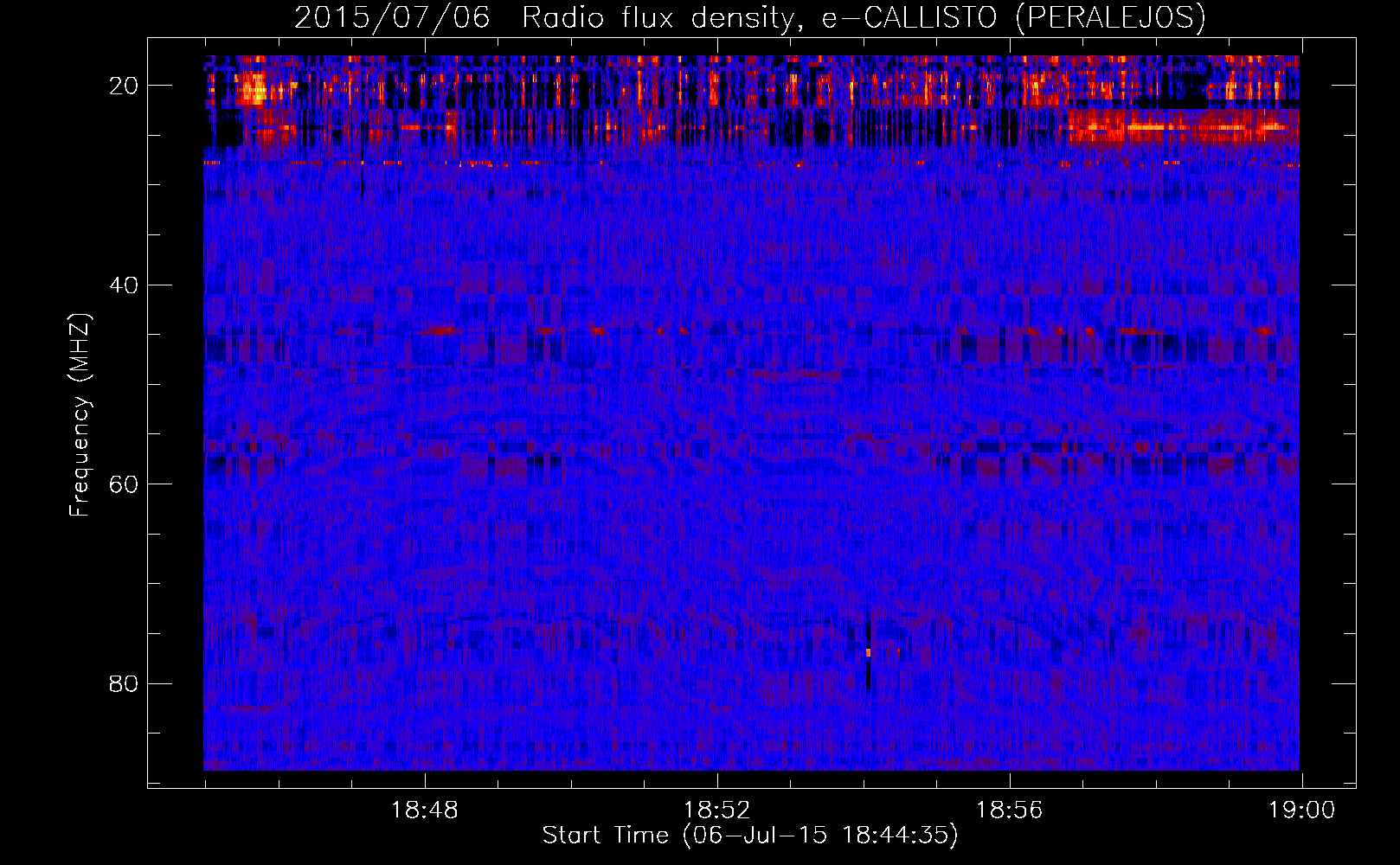1400x865 pixels.
Task: Click the 20 frequency tick label
Action: click(125, 86)
